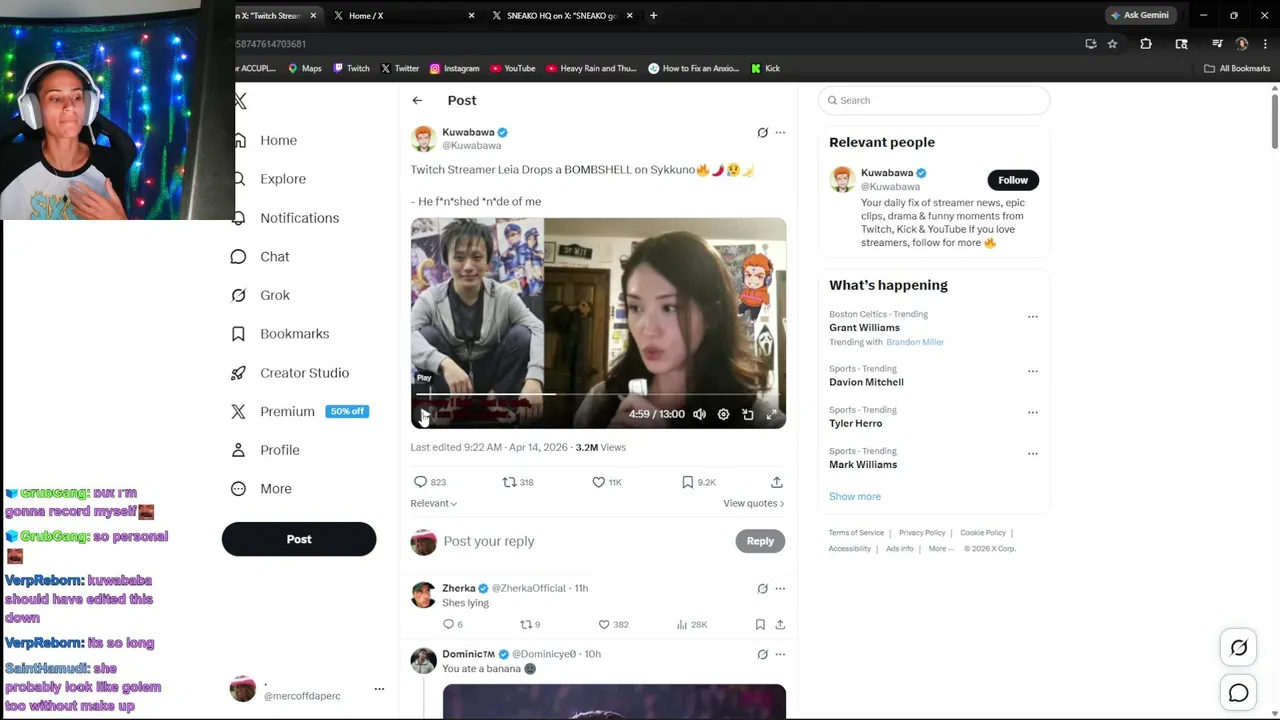This screenshot has height=720, width=1280.
Task: View analytics on Zherka's reply (28K)
Action: pos(692,624)
